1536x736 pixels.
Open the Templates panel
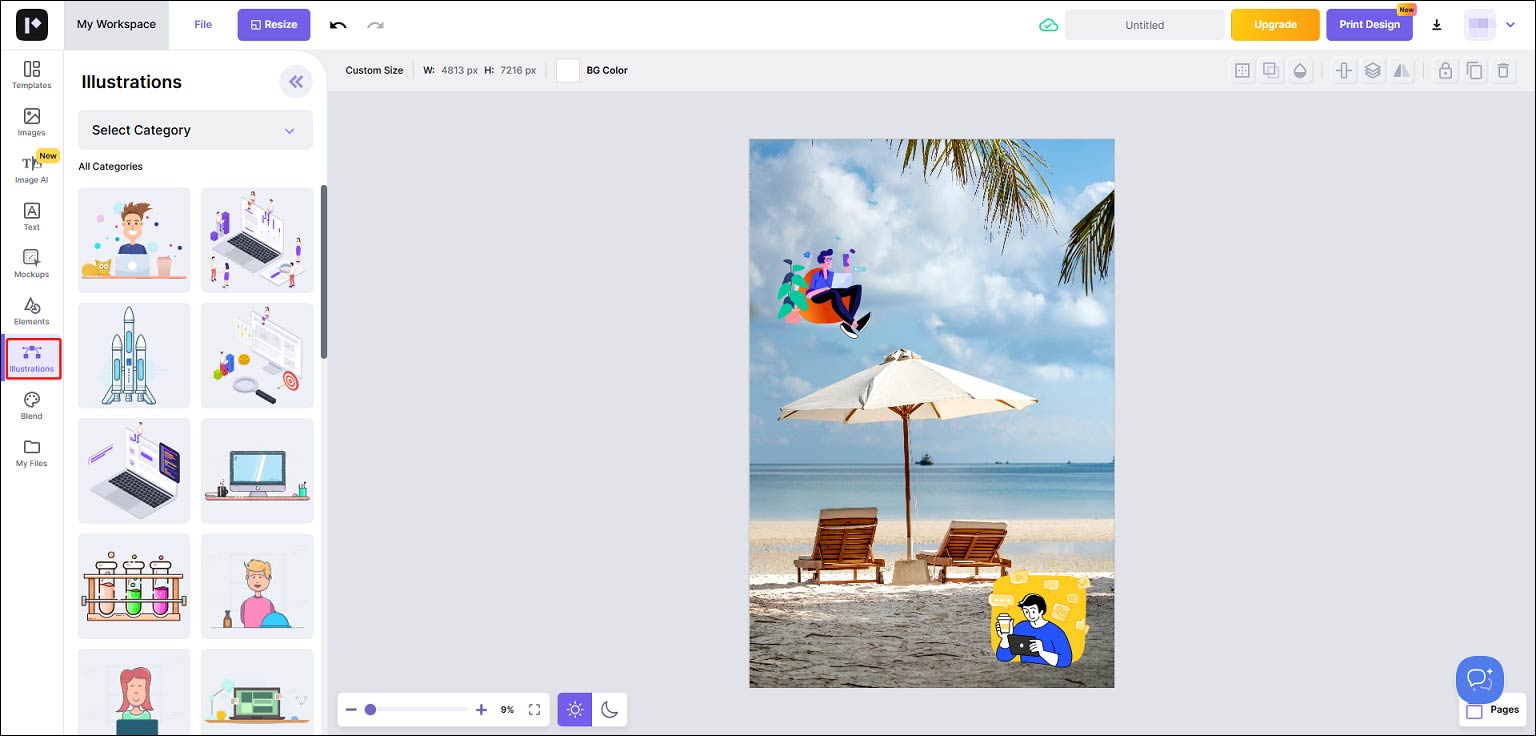[31, 74]
